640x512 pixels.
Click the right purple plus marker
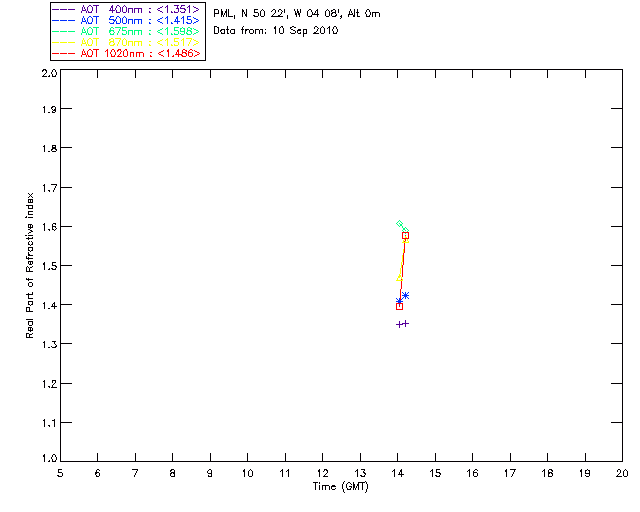point(405,324)
